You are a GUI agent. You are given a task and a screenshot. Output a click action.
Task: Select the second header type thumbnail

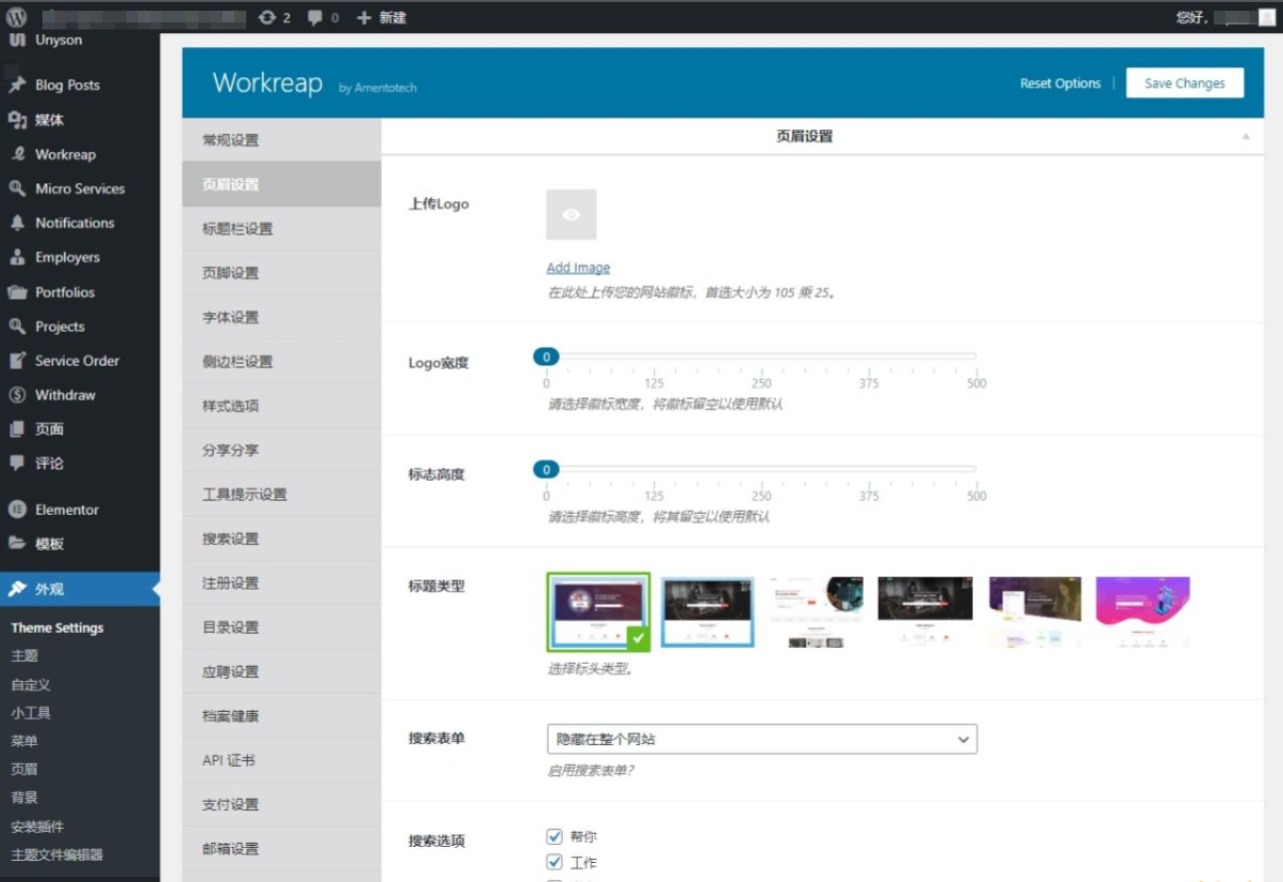click(707, 612)
